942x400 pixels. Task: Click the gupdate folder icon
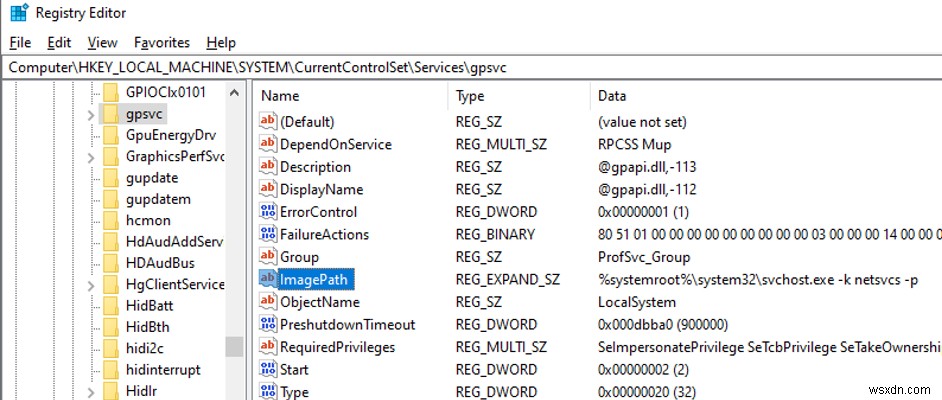pos(111,178)
